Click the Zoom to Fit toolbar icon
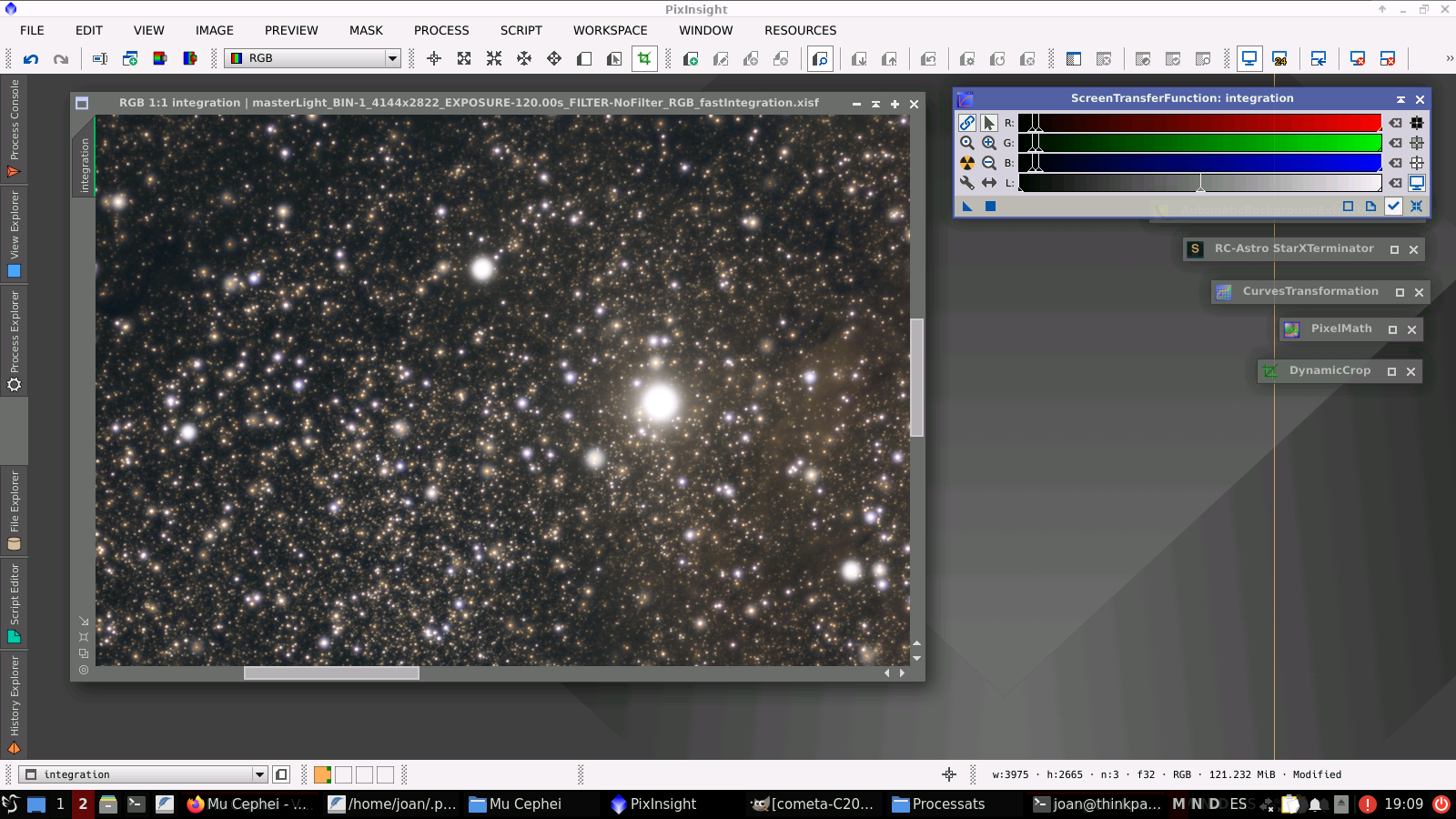 464,58
